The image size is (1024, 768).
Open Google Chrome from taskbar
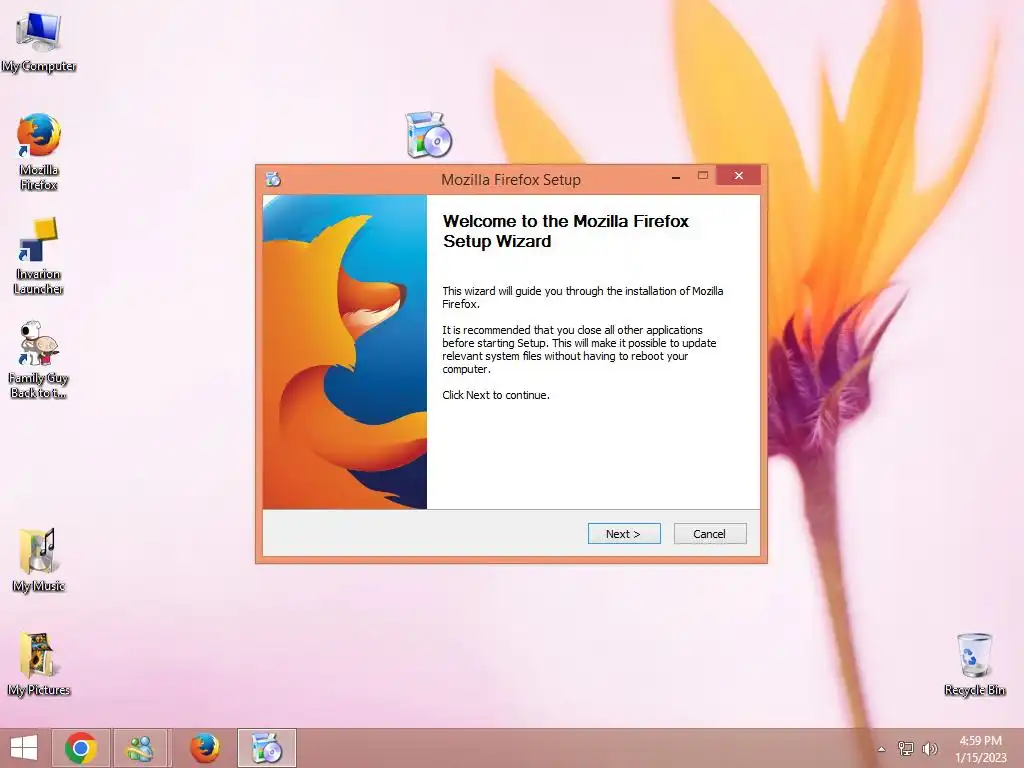click(81, 748)
